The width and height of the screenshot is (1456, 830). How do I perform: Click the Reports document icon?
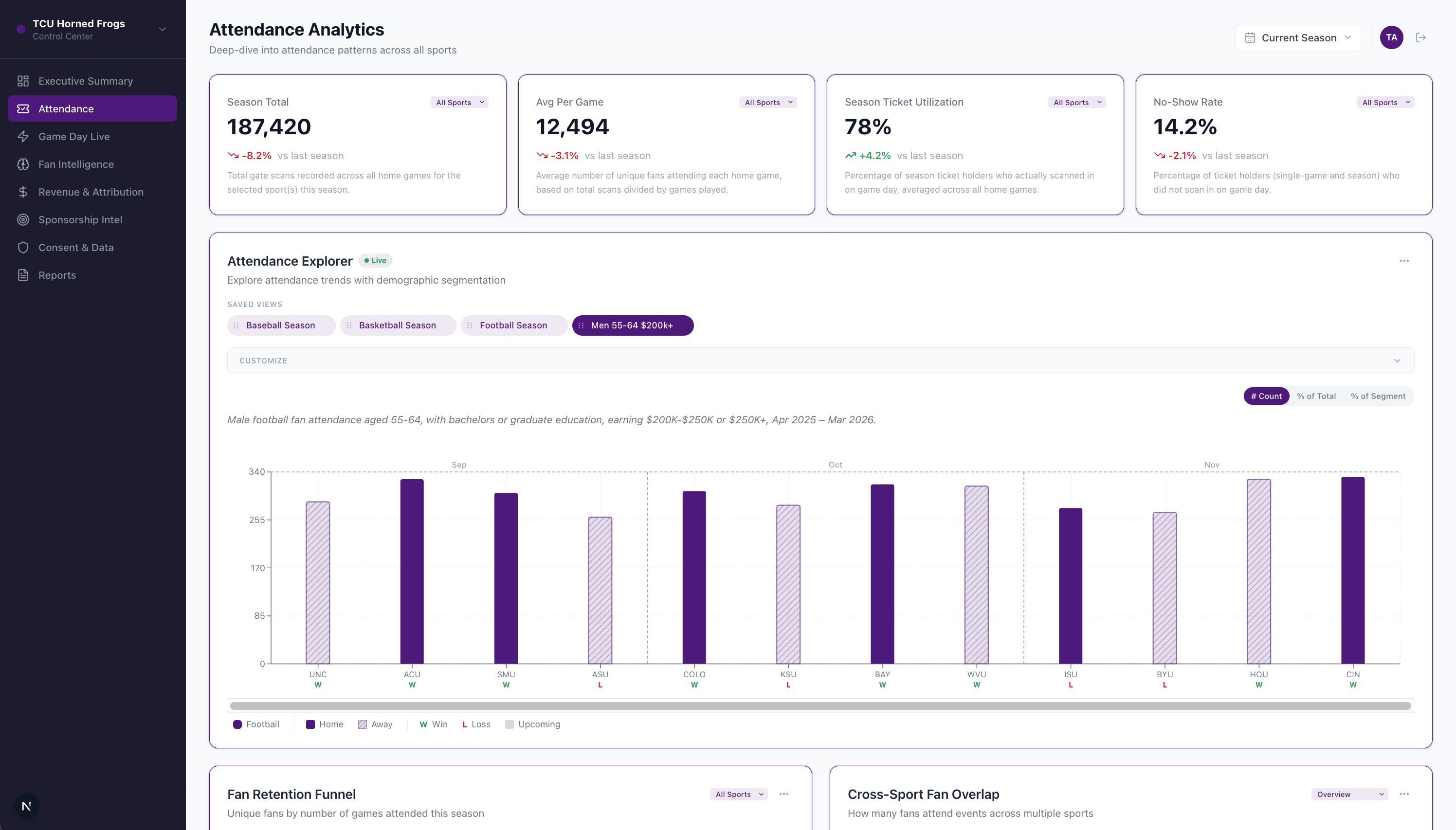(x=23, y=275)
